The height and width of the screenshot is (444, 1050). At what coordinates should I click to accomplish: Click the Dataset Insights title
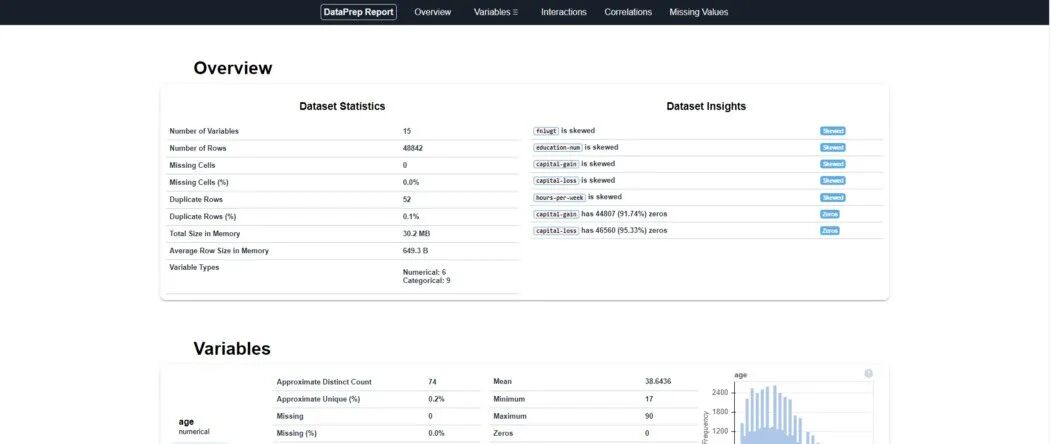706,106
